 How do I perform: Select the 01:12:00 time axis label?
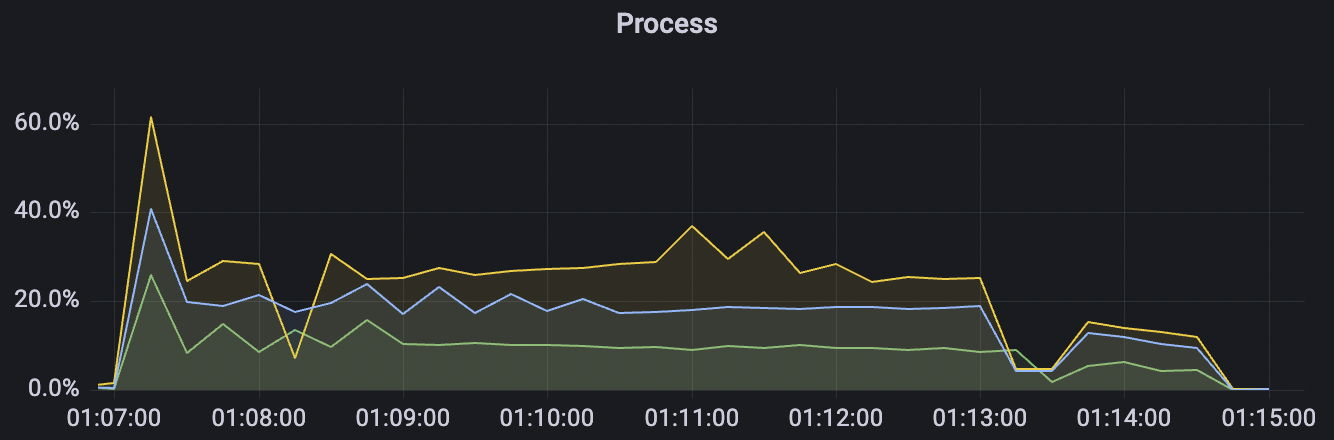pos(836,416)
